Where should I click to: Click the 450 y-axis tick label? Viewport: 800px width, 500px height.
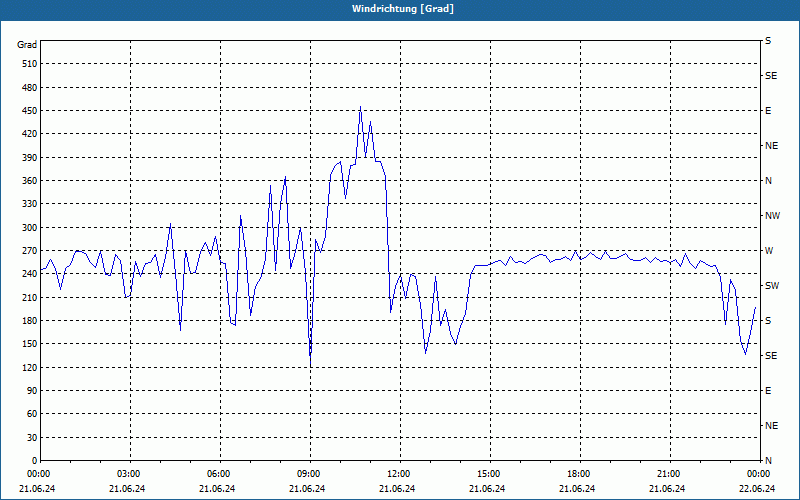[30, 111]
